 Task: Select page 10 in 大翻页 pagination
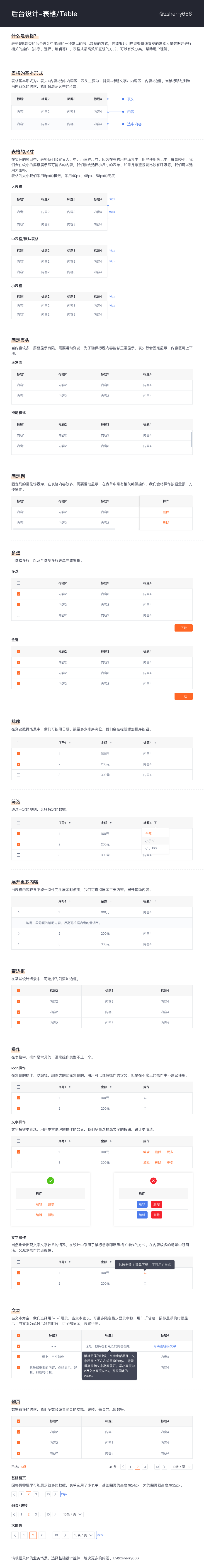tap(56, 1535)
